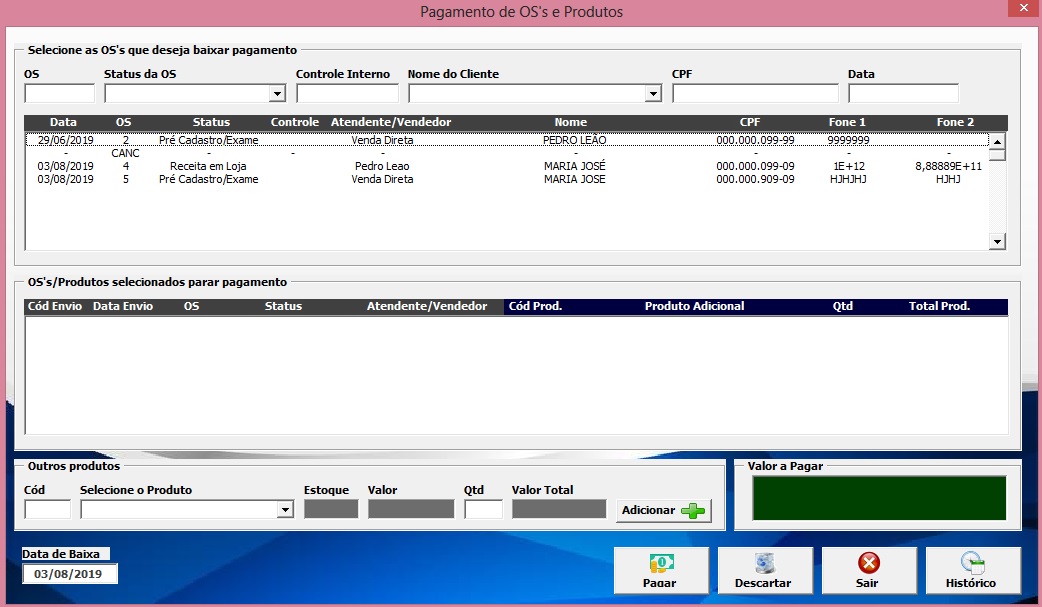Open the Status da OS dropdown
The height and width of the screenshot is (607, 1042).
(277, 94)
